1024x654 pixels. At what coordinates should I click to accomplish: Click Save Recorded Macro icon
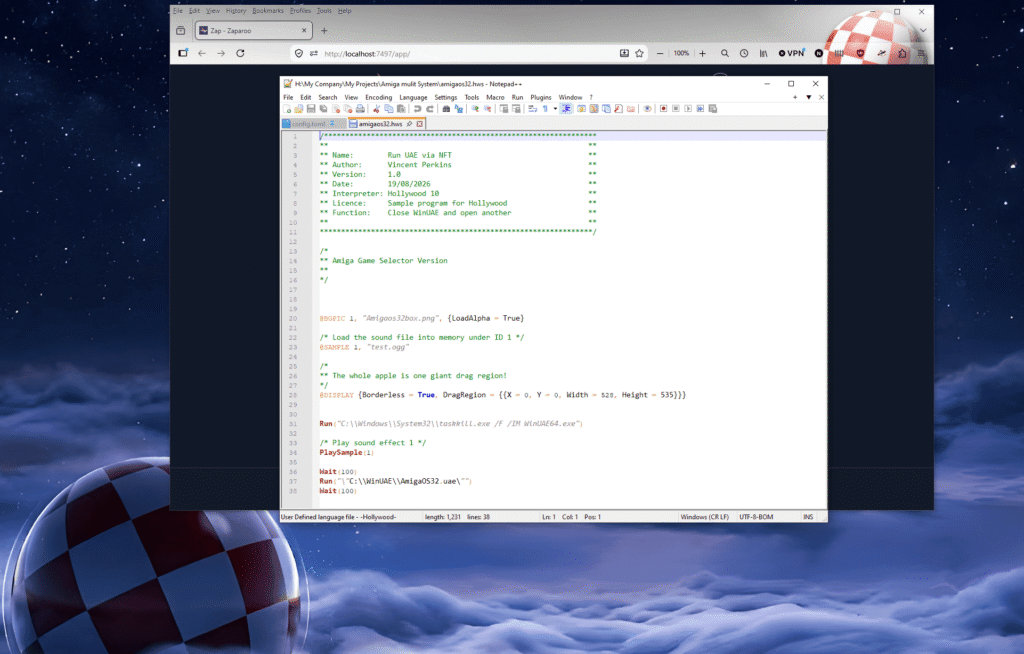point(712,108)
